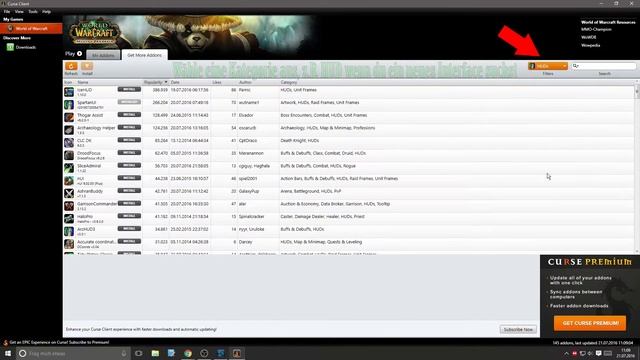Sort by the Popularity column header
The height and width of the screenshot is (360, 640).
(155, 82)
